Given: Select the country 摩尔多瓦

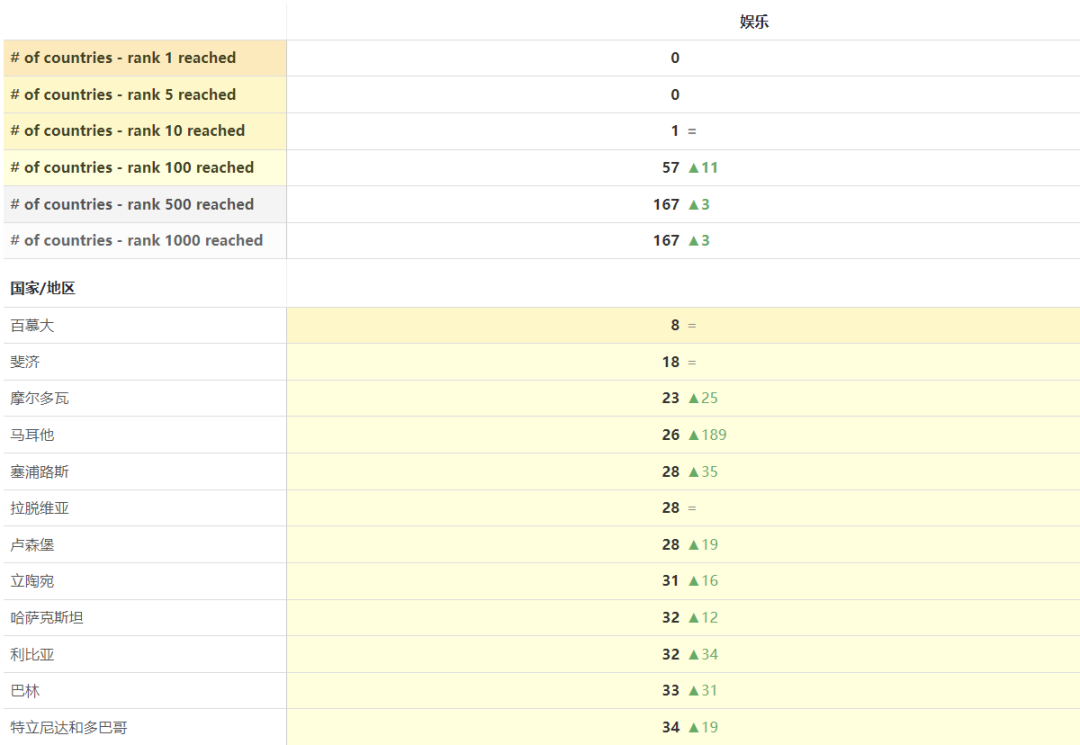Looking at the screenshot, I should [x=39, y=398].
